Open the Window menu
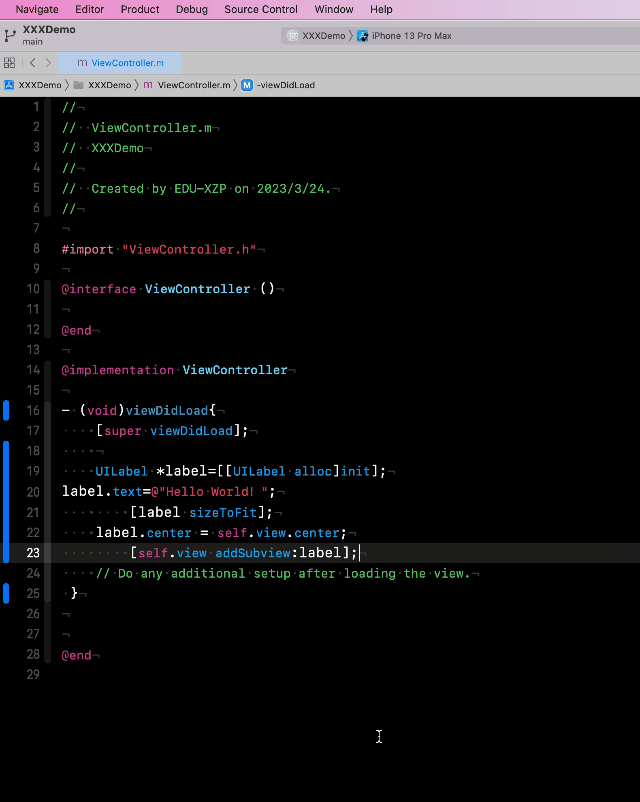The width and height of the screenshot is (640, 802). (334, 9)
